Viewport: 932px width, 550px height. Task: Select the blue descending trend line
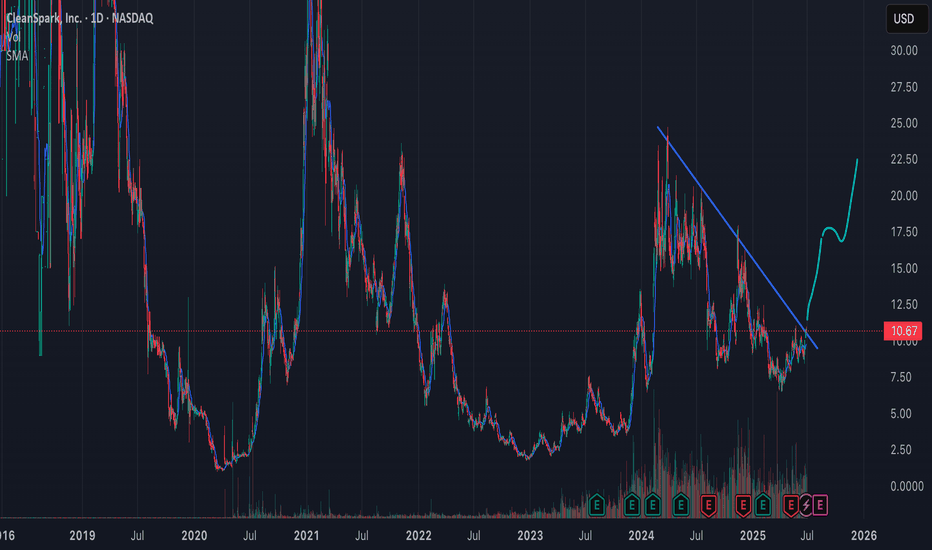point(737,238)
